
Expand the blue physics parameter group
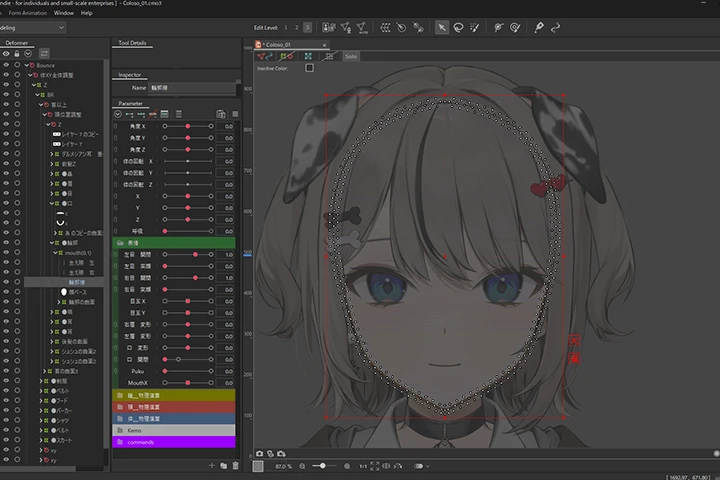click(x=174, y=419)
